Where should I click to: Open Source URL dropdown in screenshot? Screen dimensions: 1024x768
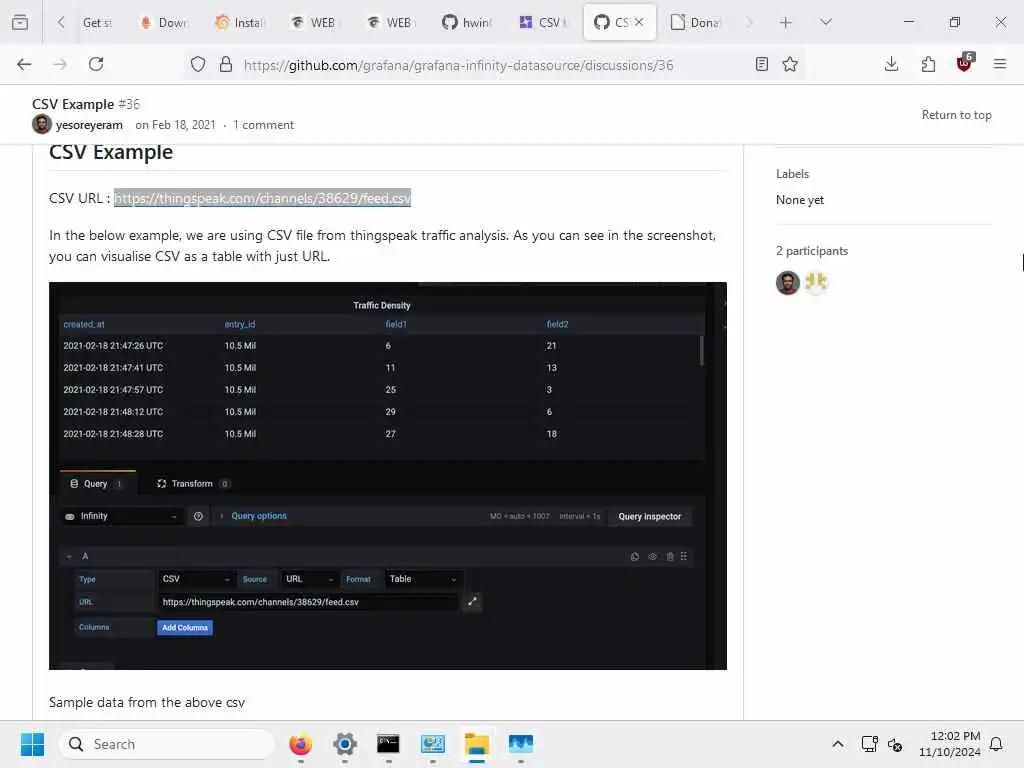click(310, 579)
